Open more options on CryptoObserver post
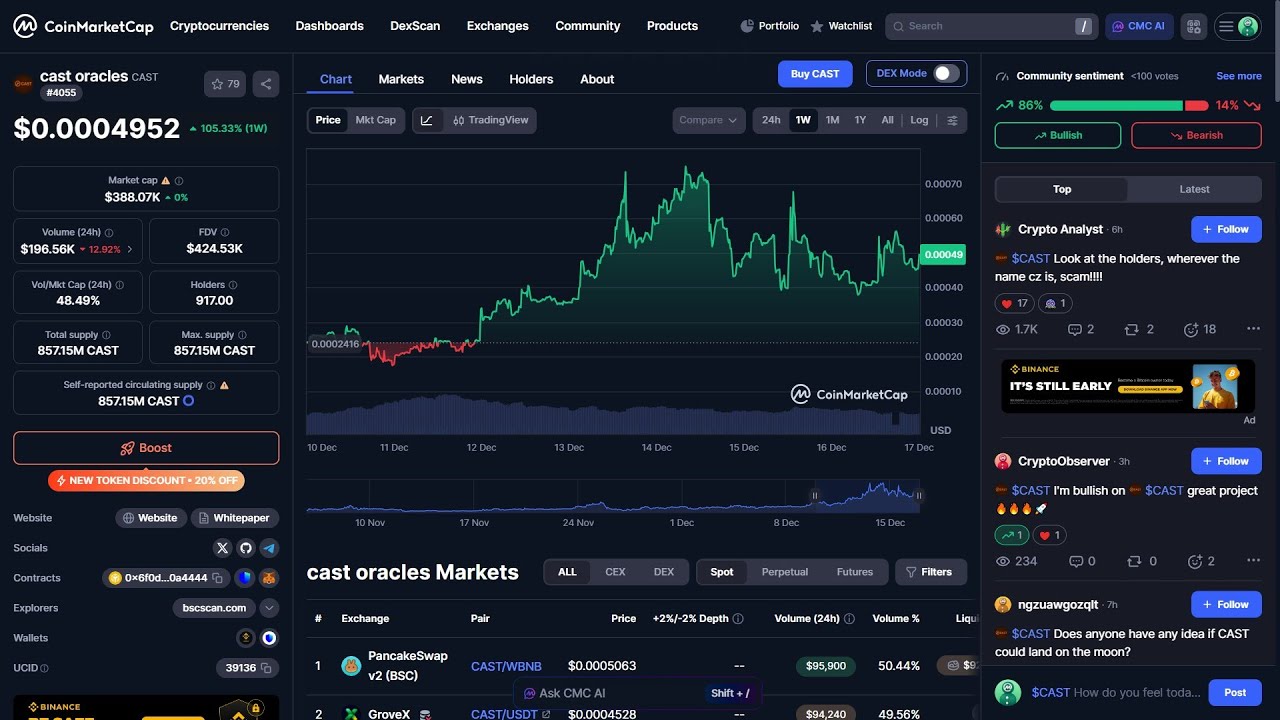The width and height of the screenshot is (1280, 720). click(1253, 561)
